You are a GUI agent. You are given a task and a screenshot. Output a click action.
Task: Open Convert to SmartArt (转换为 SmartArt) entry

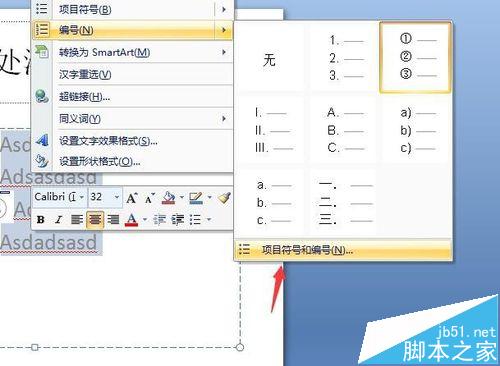132,52
